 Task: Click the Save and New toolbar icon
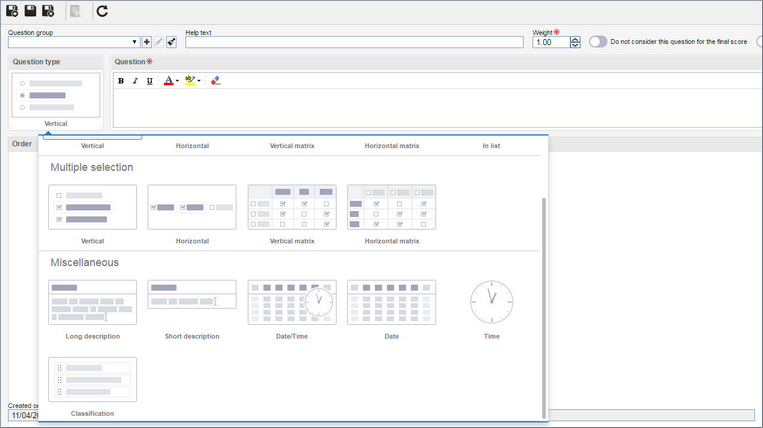tap(12, 11)
